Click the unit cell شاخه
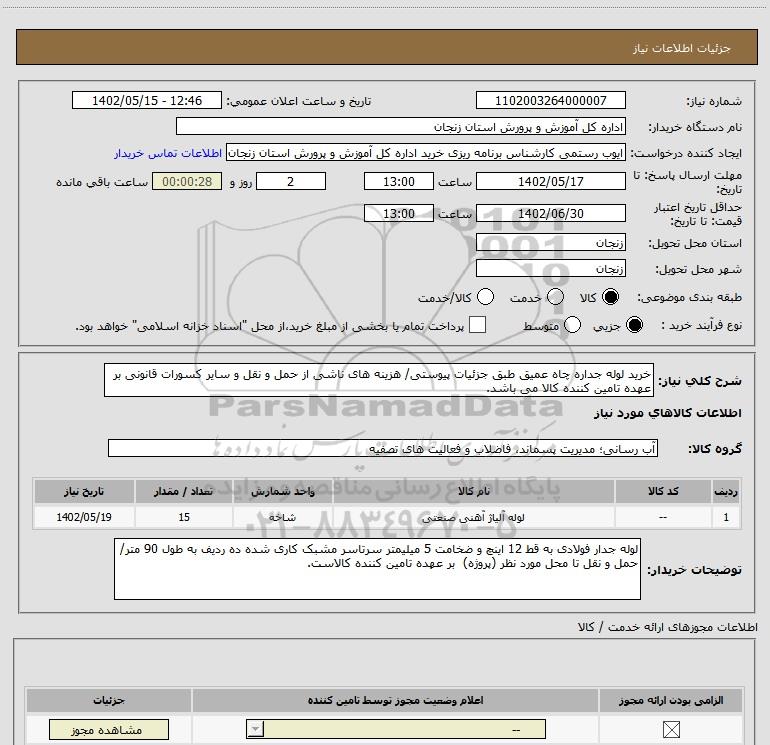Screen dimensions: 770x745 tap(282, 517)
